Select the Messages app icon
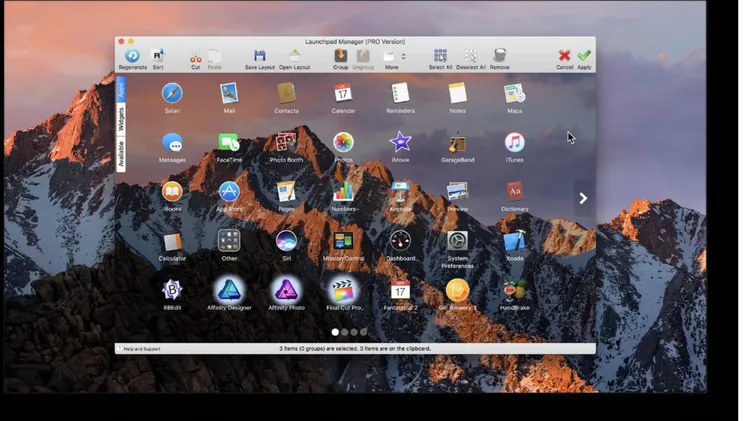750x421 pixels. point(172,142)
